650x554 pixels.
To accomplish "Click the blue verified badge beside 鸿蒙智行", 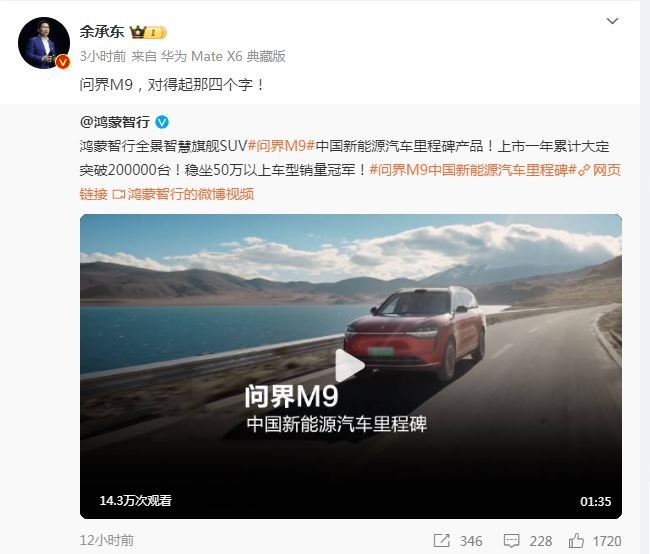I will [x=162, y=122].
